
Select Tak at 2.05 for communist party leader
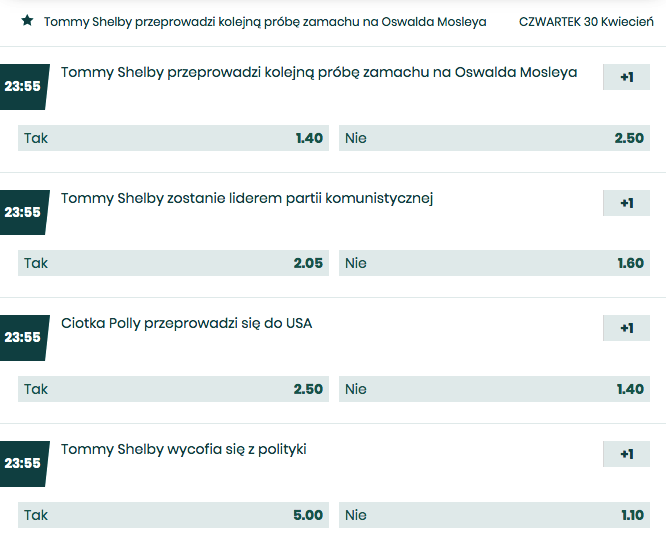click(174, 263)
